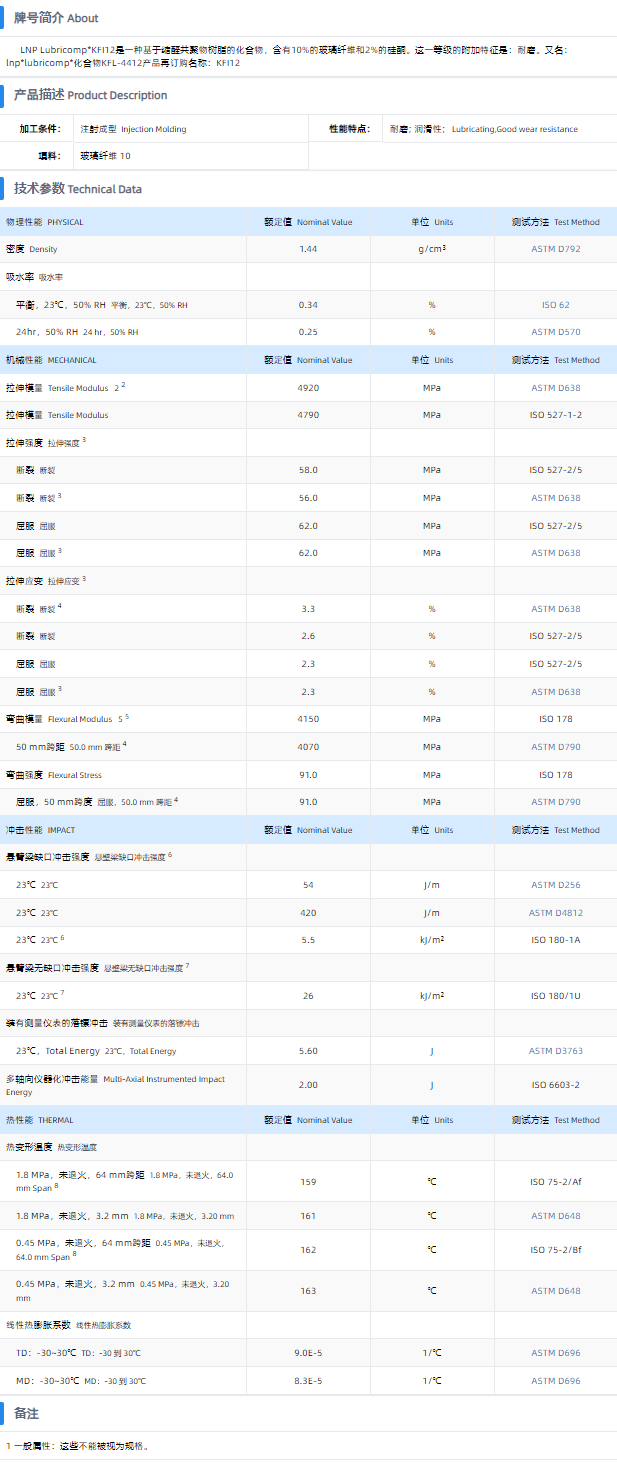Image resolution: width=617 pixels, height=1462 pixels.
Task: Select the Injection Molding processing method cell
Action: [133, 129]
